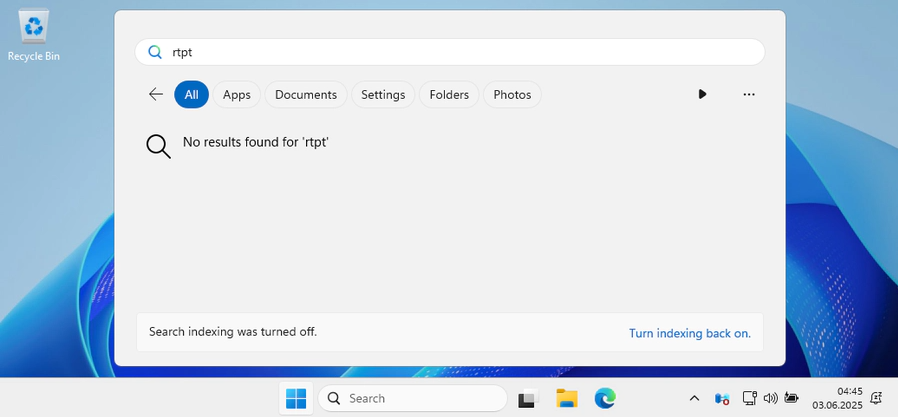
Task: Show only Folders results
Action: (449, 94)
